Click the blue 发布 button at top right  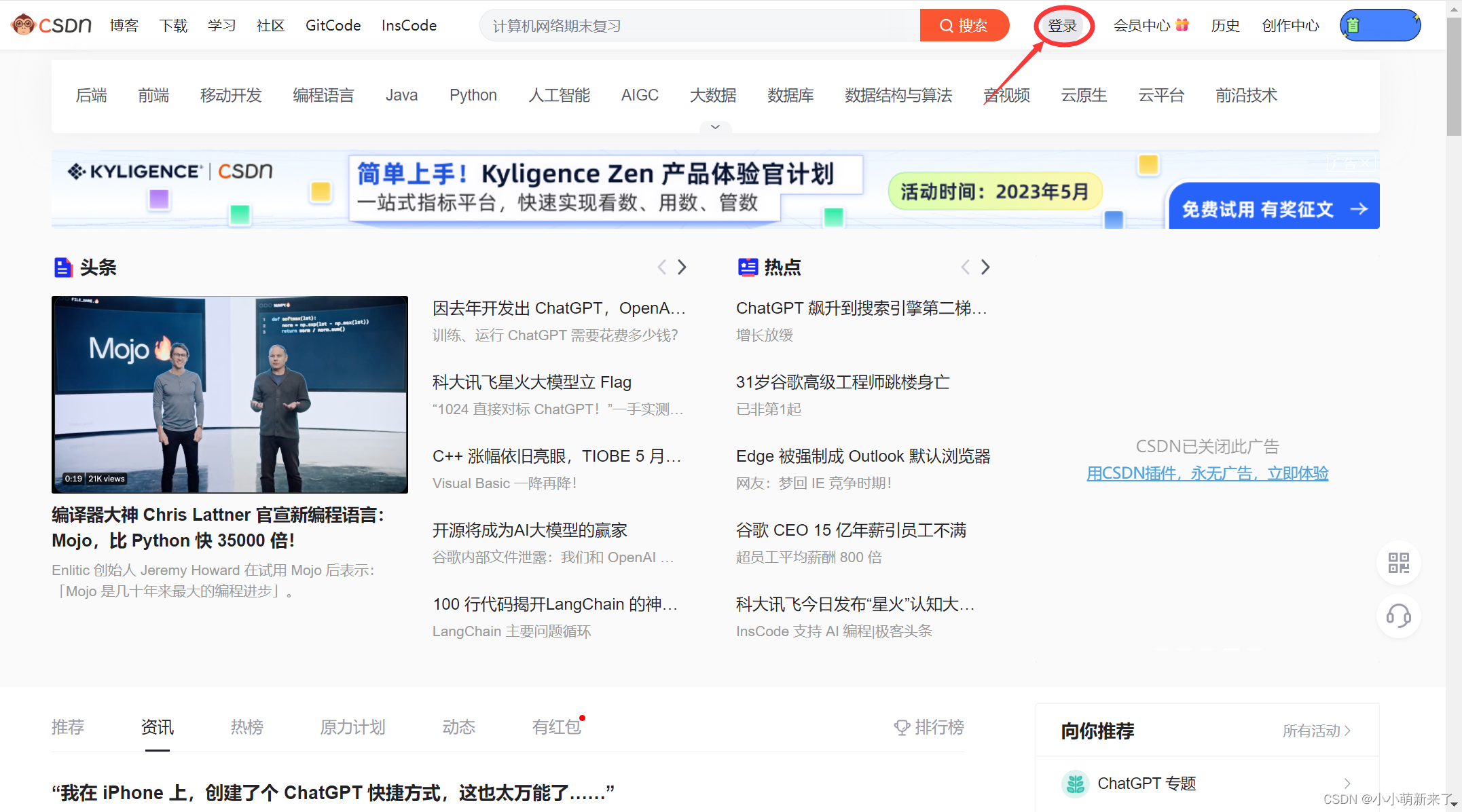pos(1380,25)
